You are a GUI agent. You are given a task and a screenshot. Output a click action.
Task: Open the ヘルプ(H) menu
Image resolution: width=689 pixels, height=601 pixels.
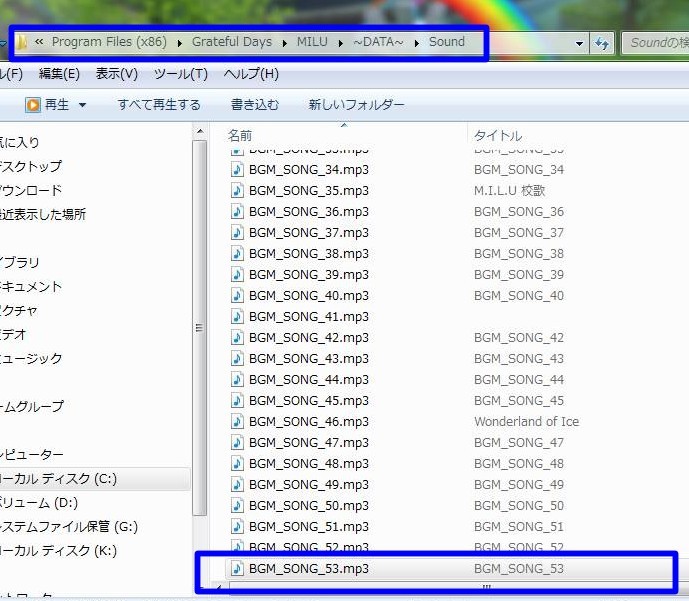(251, 74)
